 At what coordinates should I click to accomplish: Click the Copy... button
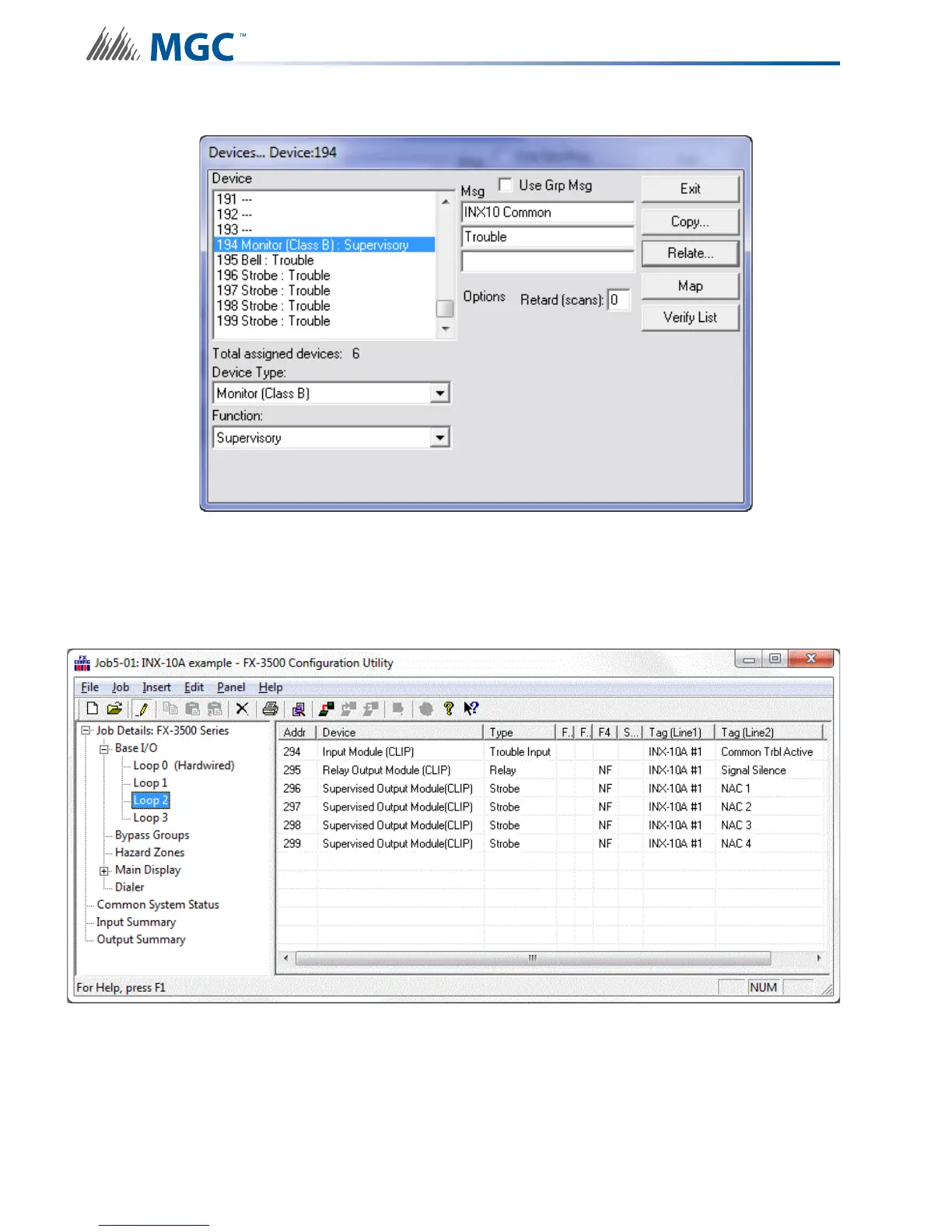[690, 222]
